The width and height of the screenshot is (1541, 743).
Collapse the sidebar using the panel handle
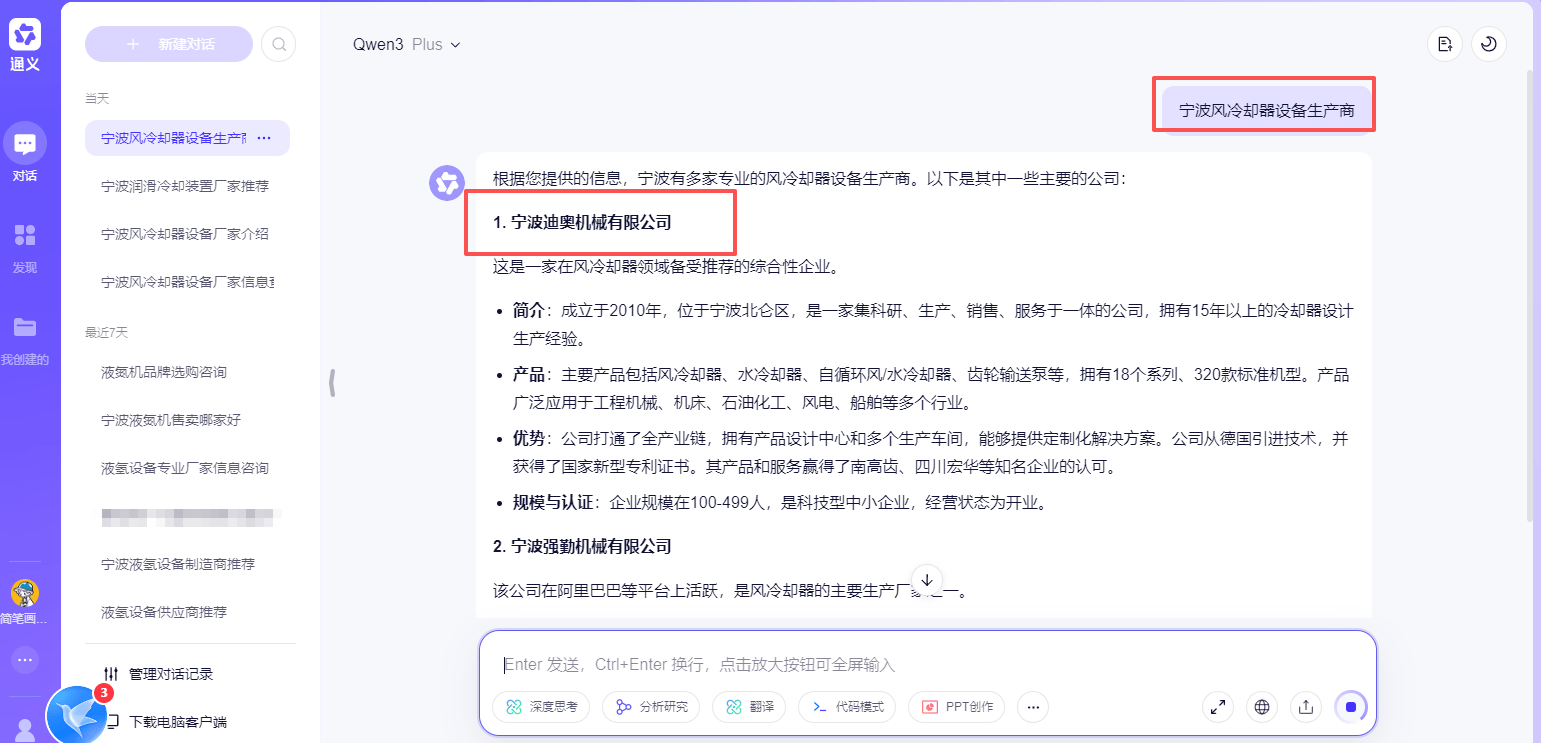(331, 383)
